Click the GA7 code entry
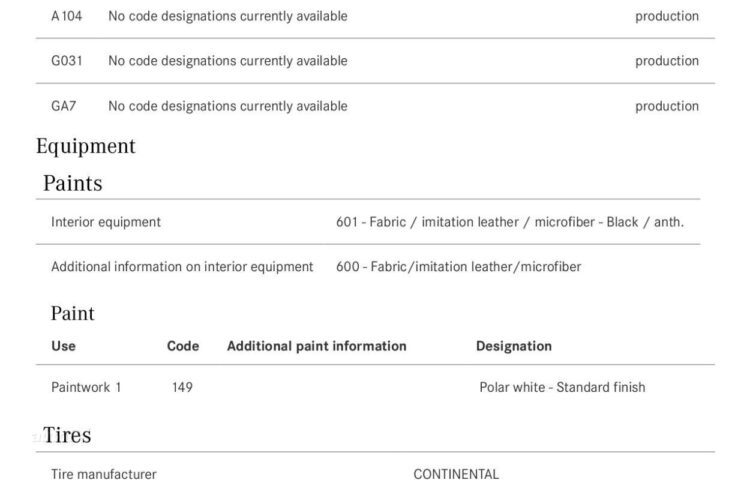 (64, 106)
